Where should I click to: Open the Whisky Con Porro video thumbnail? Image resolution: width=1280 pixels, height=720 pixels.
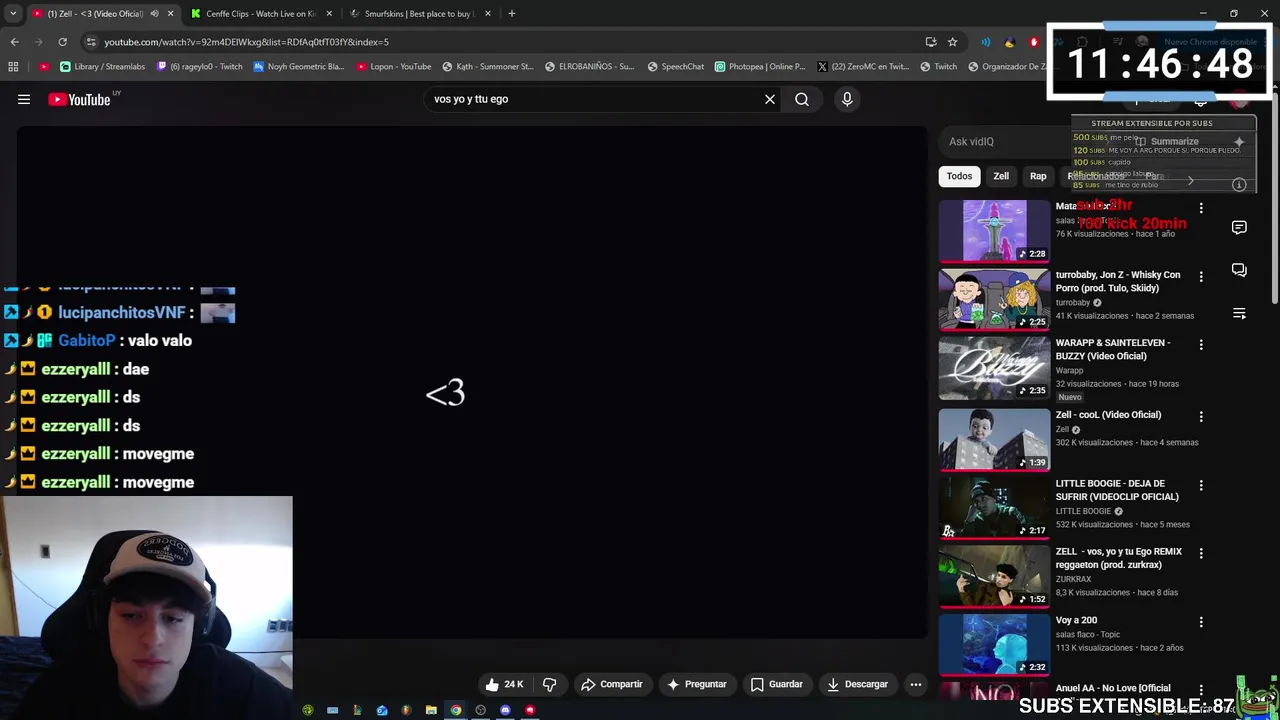click(x=994, y=299)
